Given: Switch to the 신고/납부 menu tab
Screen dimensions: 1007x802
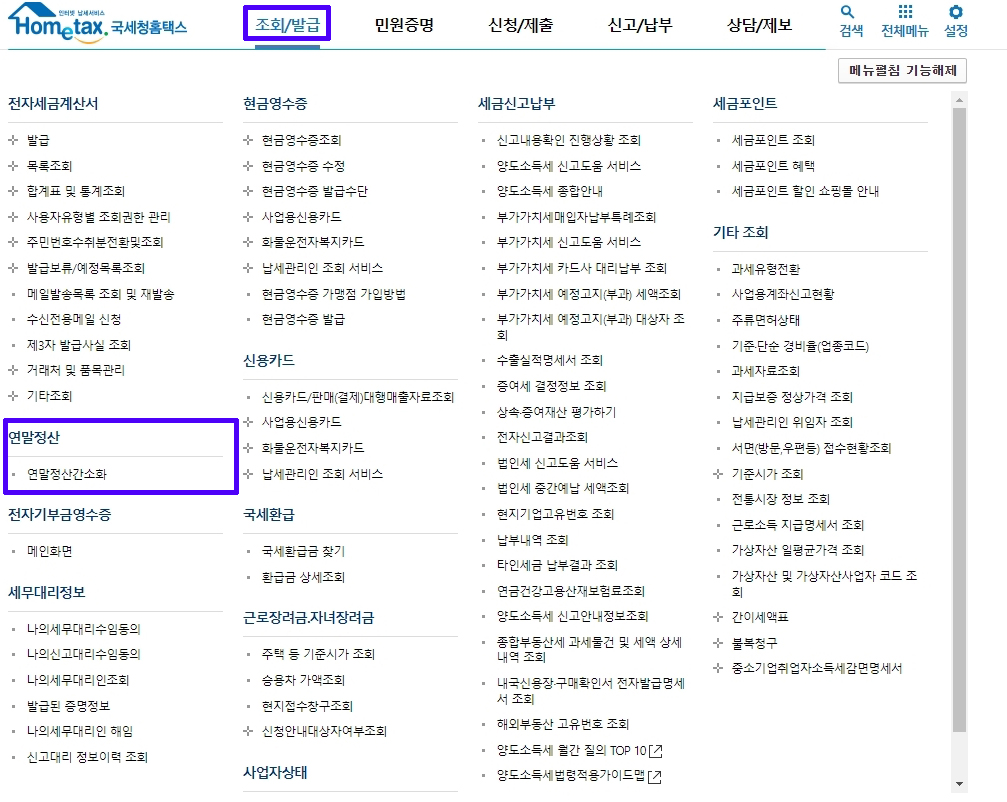Looking at the screenshot, I should [x=640, y=25].
